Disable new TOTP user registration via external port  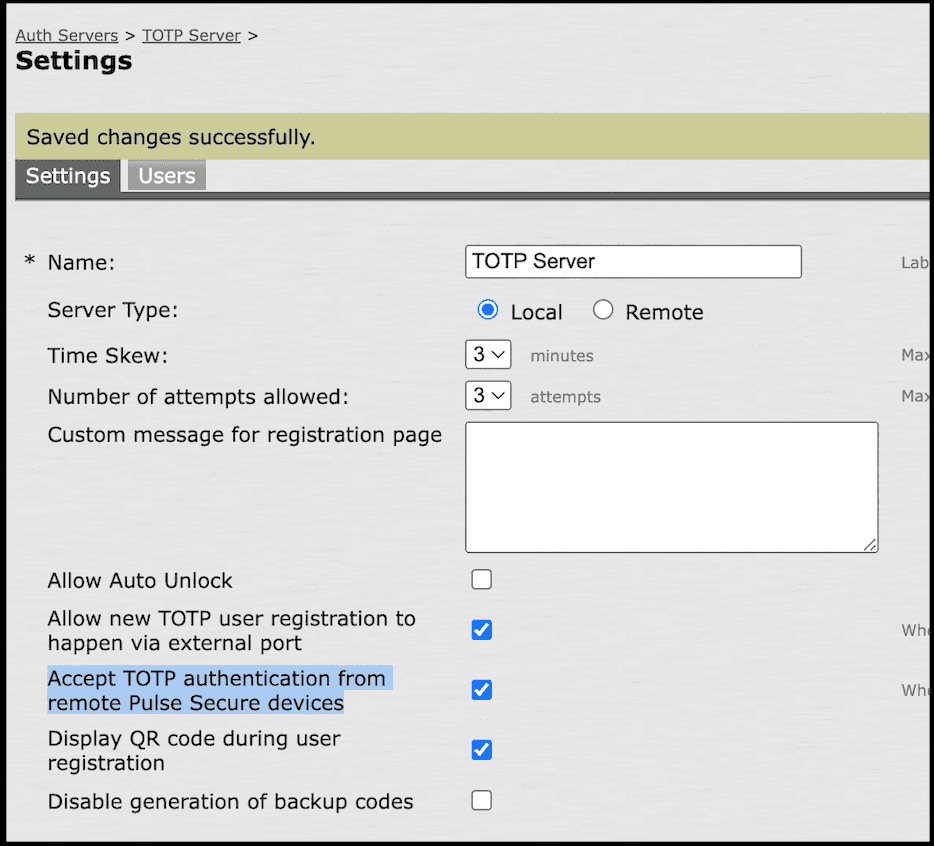coord(481,629)
